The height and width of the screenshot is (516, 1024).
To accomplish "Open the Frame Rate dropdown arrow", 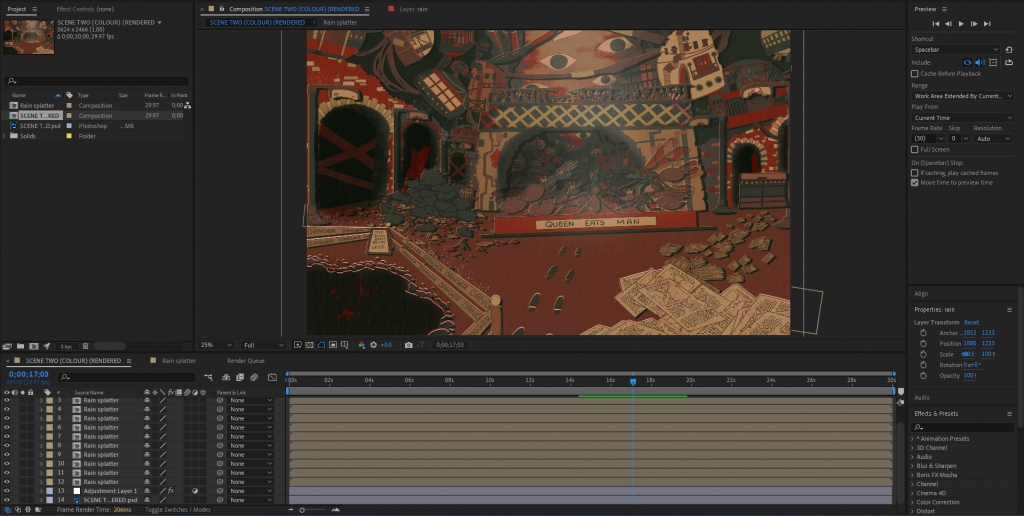I will [x=940, y=138].
